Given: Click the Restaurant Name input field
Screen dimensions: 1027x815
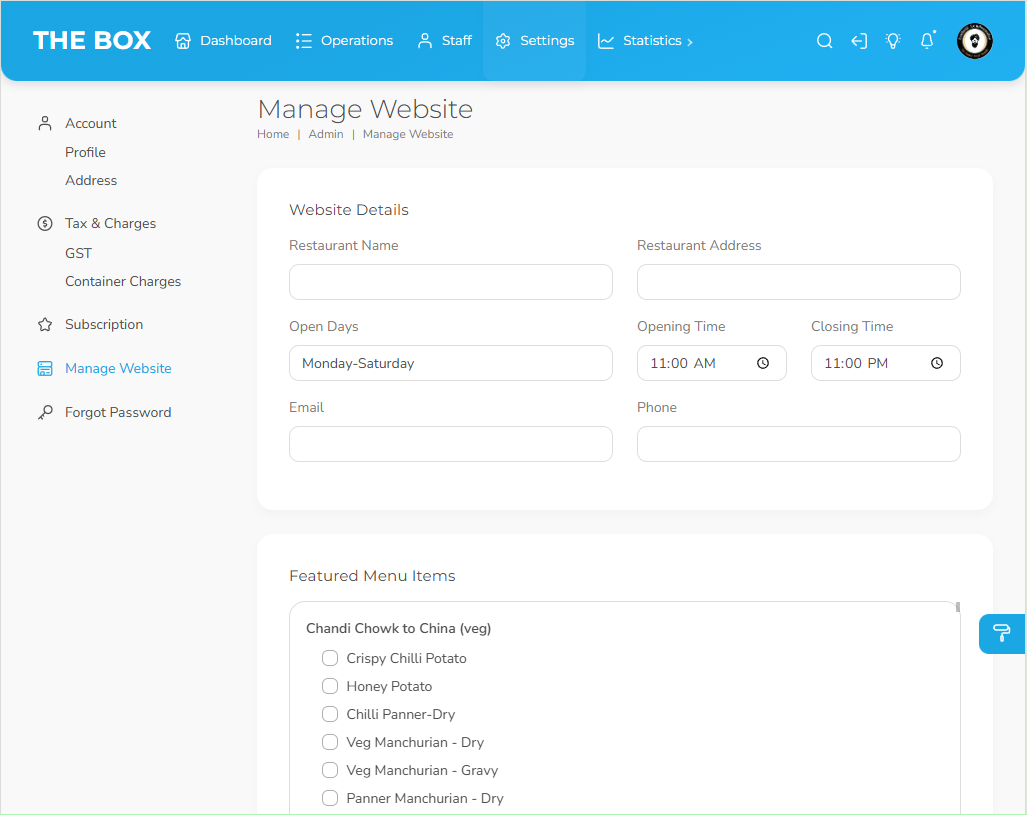Looking at the screenshot, I should pos(450,282).
